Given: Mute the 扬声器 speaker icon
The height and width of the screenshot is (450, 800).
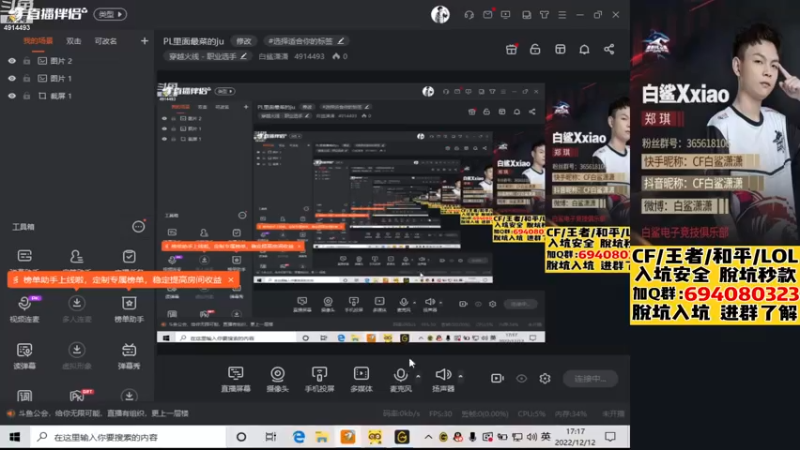Looking at the screenshot, I should [442, 374].
